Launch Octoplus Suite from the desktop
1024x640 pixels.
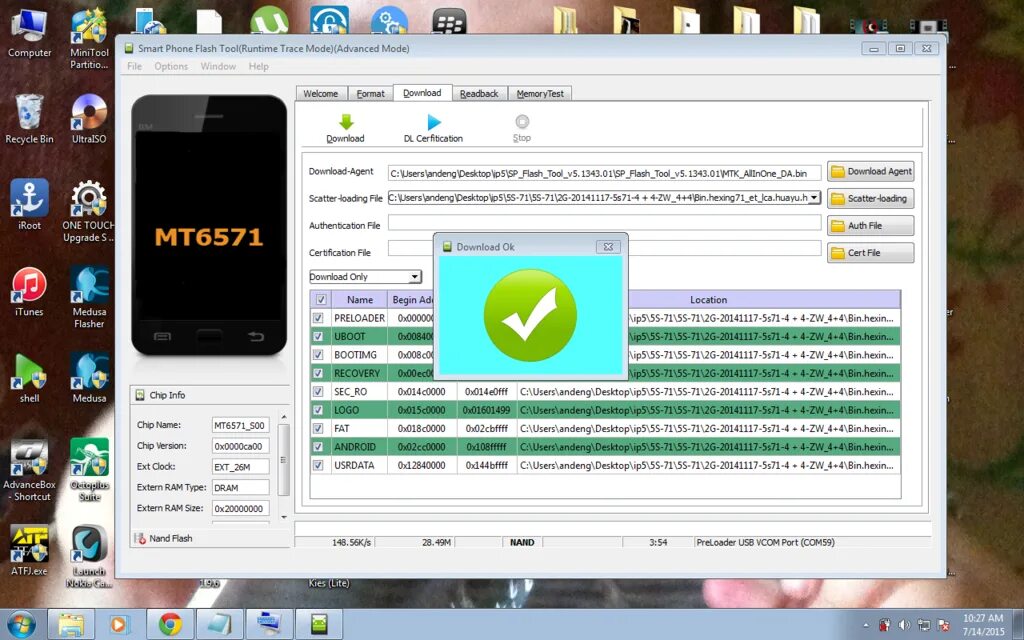(x=89, y=470)
